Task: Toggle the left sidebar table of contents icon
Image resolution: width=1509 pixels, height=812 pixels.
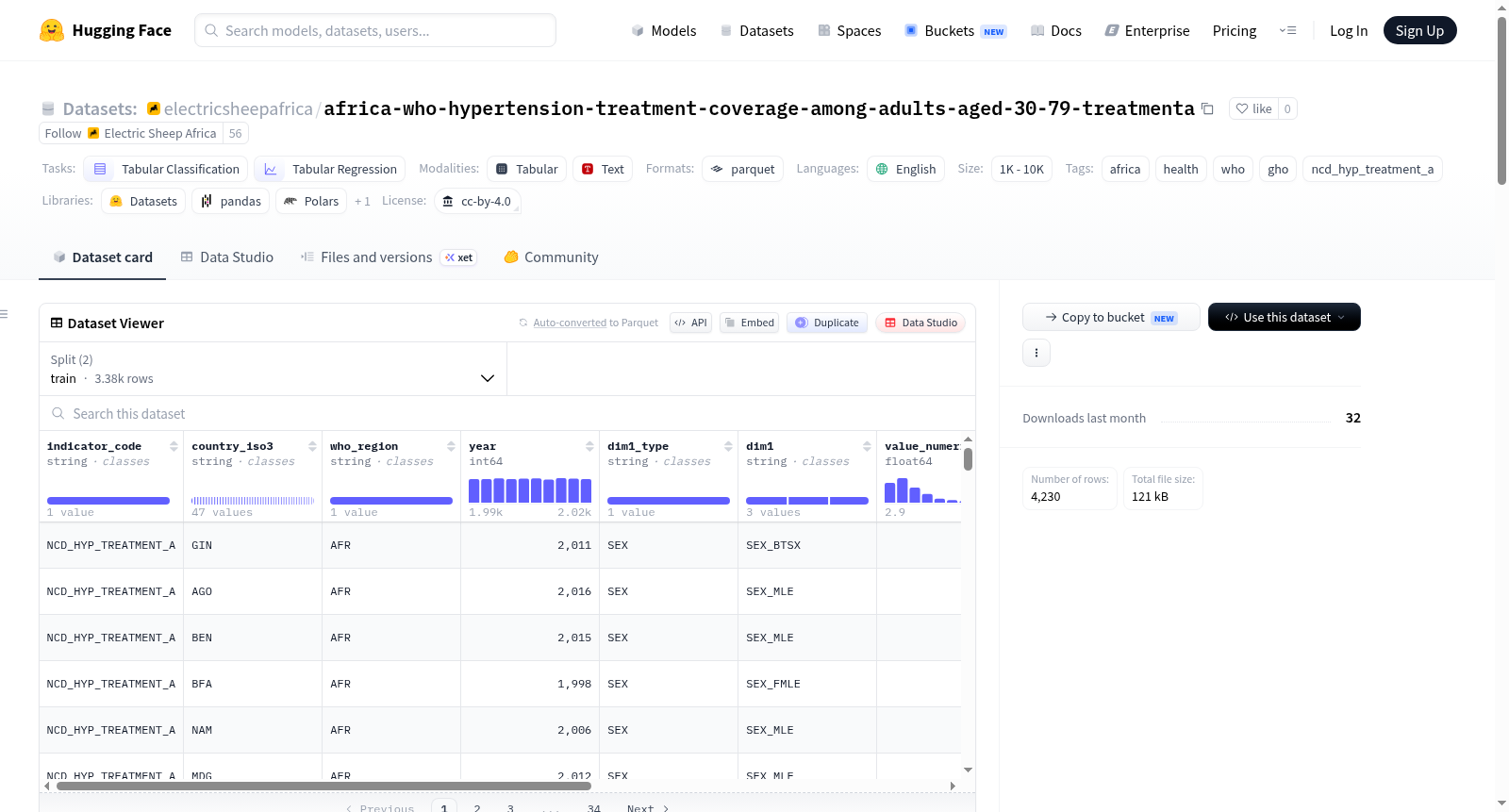Action: pyautogui.click(x=4, y=314)
